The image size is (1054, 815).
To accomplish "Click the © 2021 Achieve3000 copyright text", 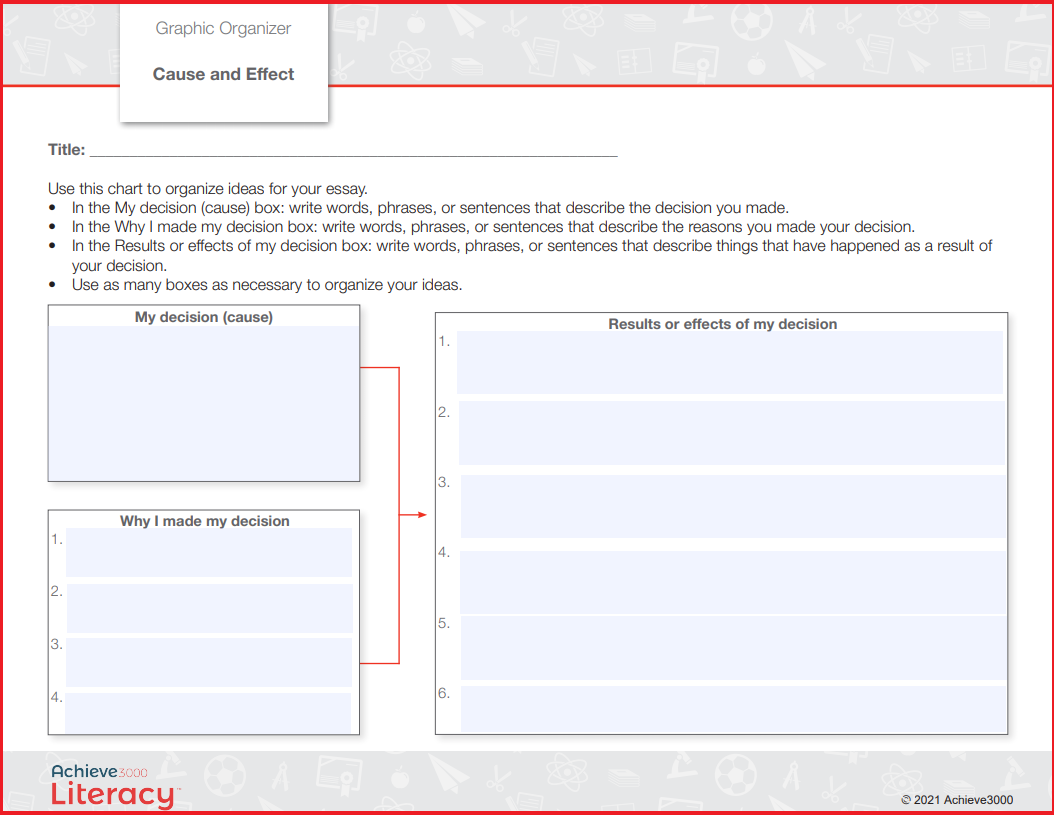I will (x=957, y=800).
